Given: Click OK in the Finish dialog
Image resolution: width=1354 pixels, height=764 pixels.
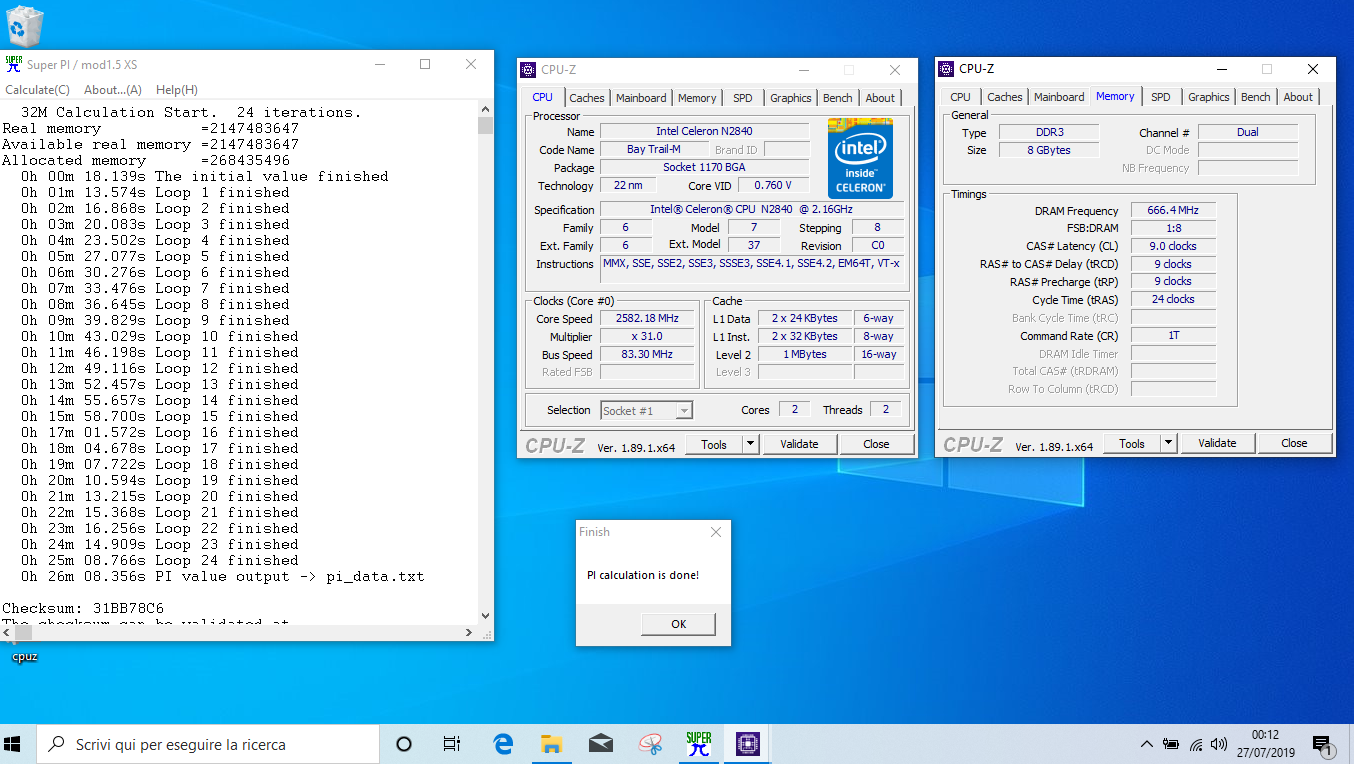Looking at the screenshot, I should click(678, 624).
